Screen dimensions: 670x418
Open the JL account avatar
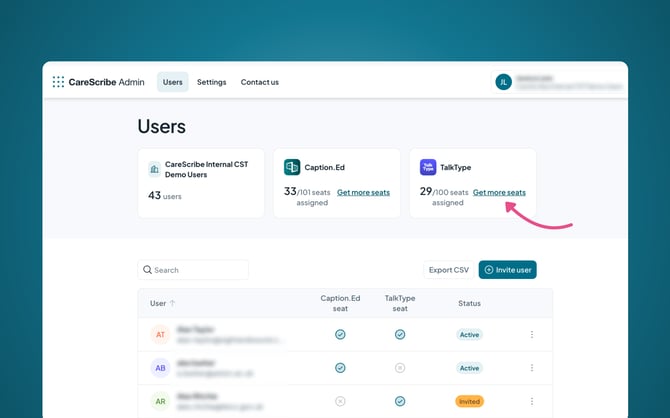point(503,82)
